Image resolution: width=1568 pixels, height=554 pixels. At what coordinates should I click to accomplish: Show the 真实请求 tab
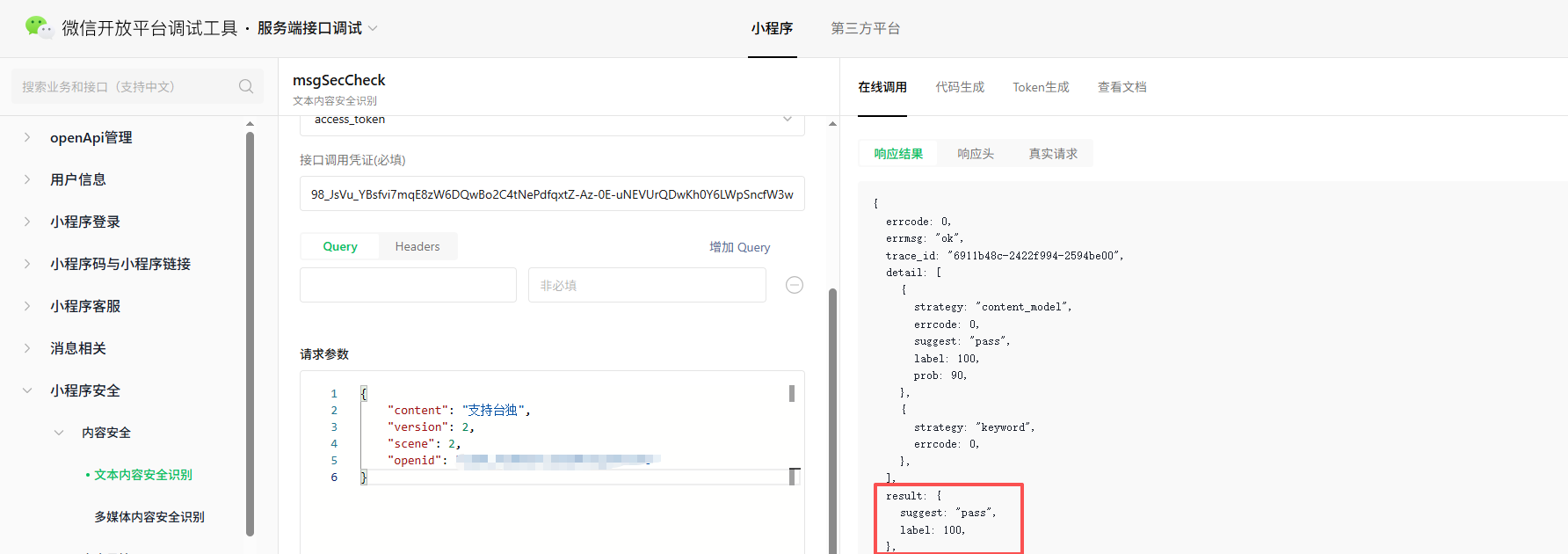(1053, 154)
